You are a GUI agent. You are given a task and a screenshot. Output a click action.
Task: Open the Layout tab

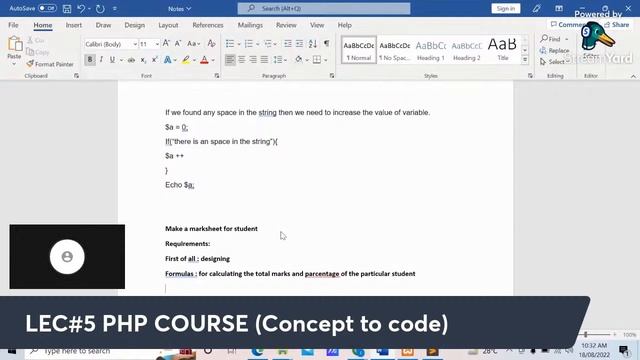click(168, 25)
